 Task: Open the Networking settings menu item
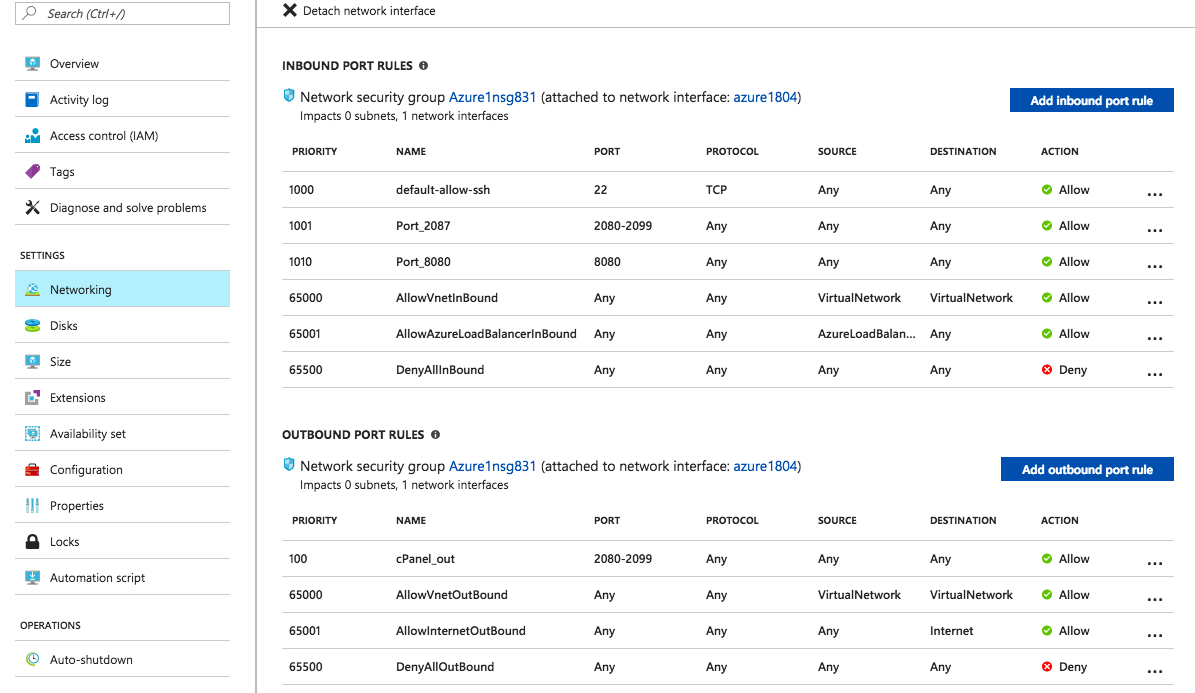point(81,290)
